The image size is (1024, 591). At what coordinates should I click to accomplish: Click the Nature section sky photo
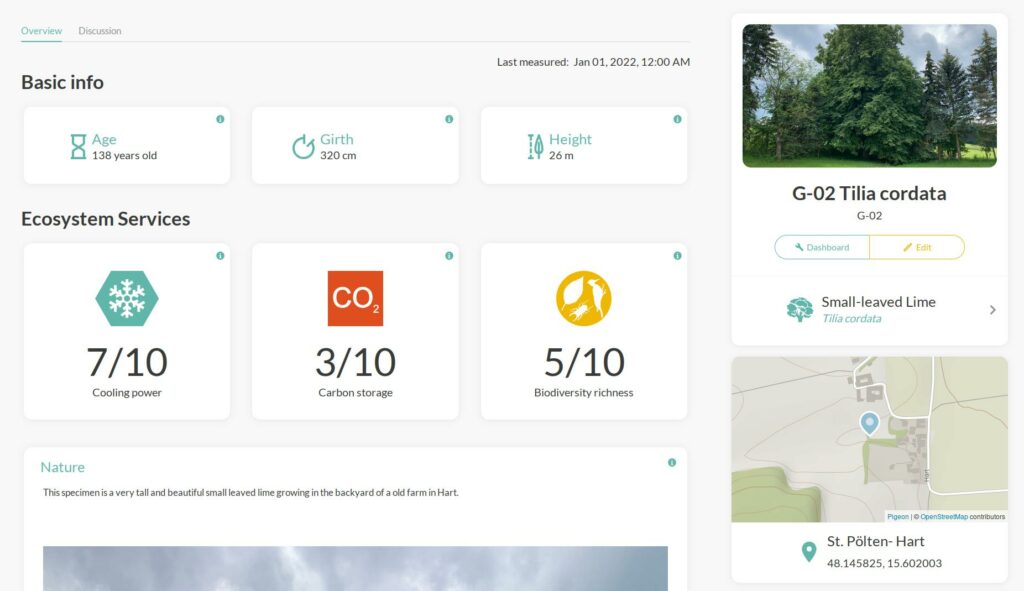355,569
